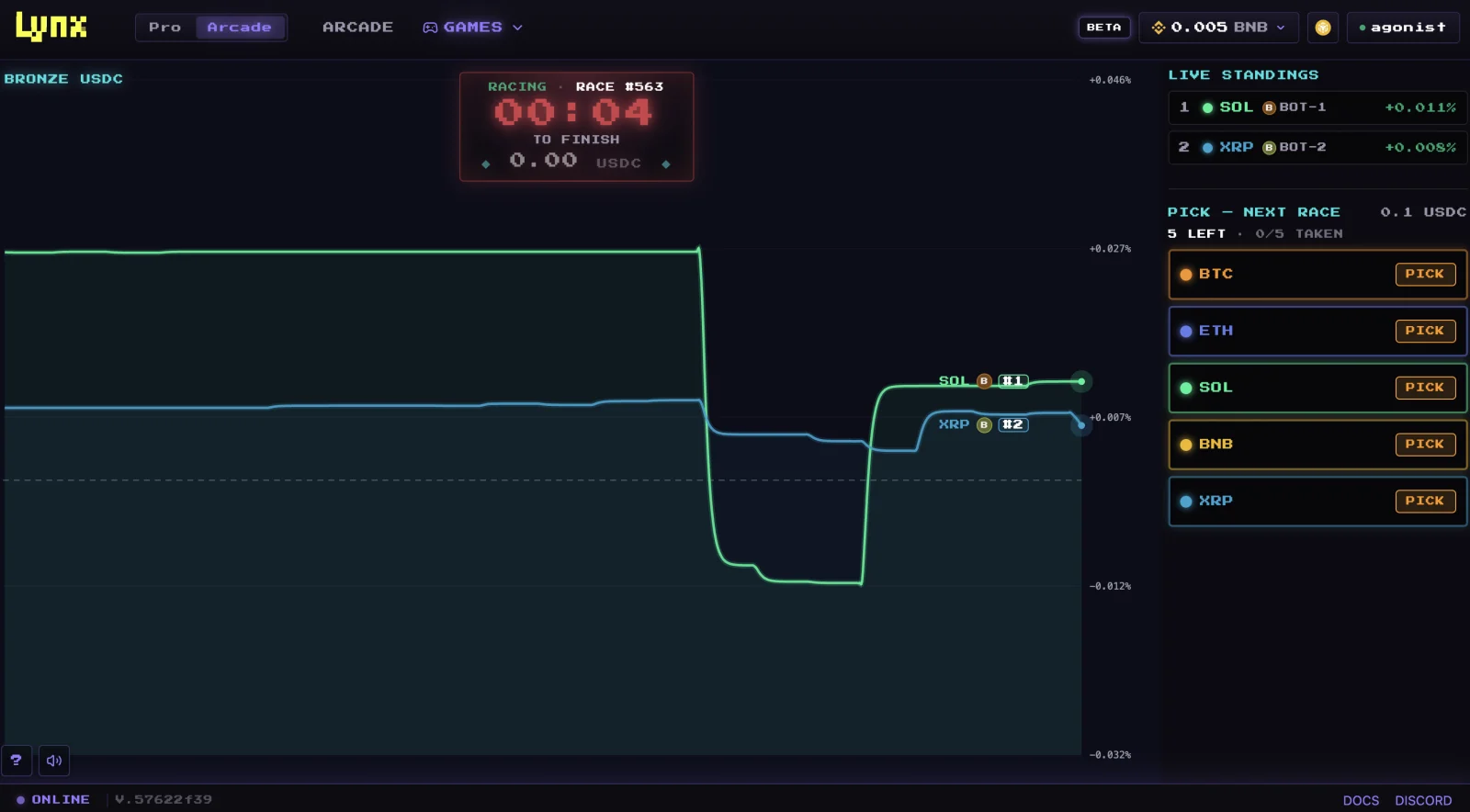Pick XRP for the next race
This screenshot has height=812, width=1470.
click(1425, 501)
